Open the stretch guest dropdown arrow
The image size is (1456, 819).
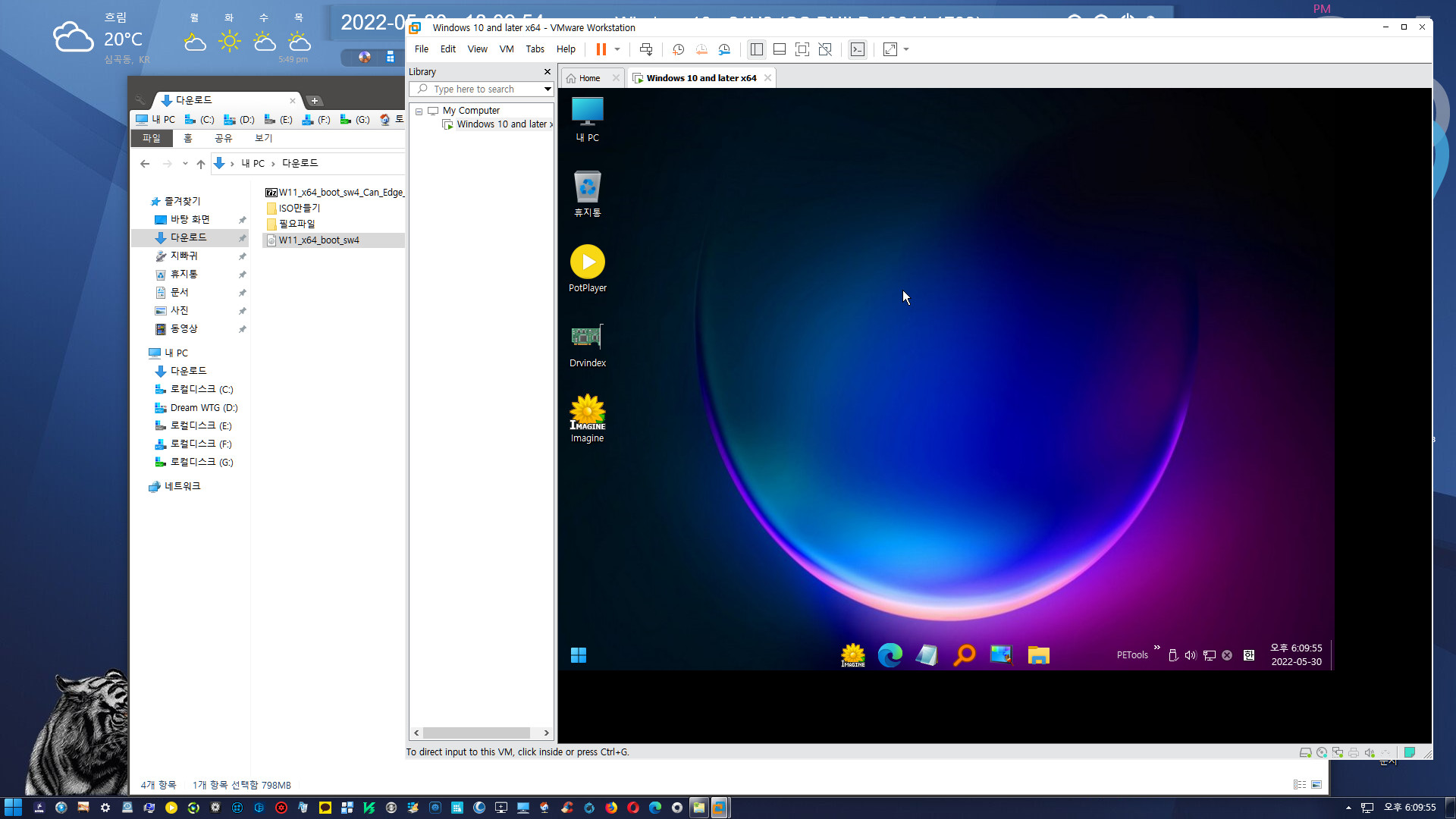(x=906, y=49)
